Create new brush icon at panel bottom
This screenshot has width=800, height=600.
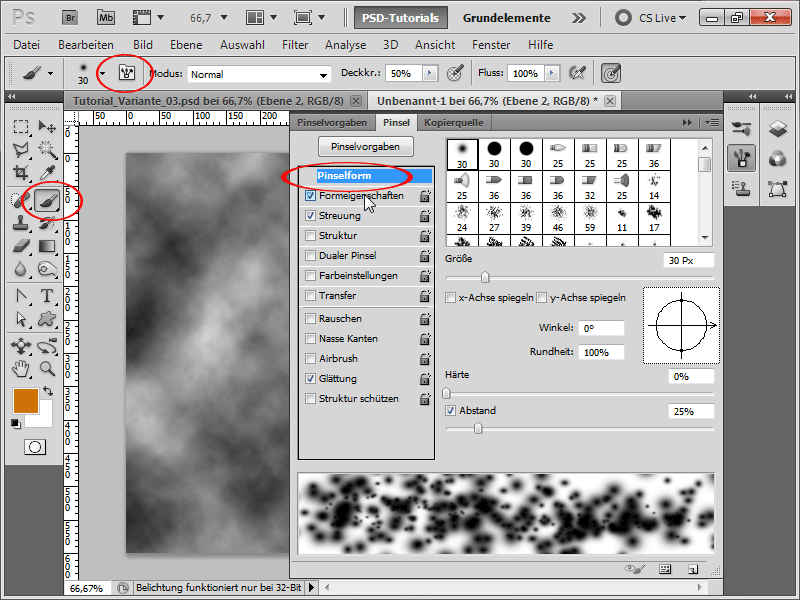[693, 569]
